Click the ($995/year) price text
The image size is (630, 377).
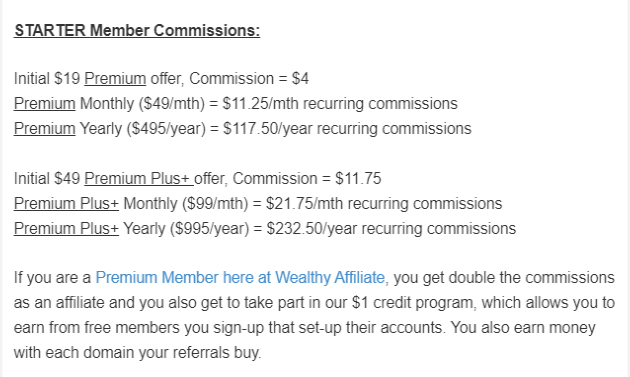[x=209, y=228]
